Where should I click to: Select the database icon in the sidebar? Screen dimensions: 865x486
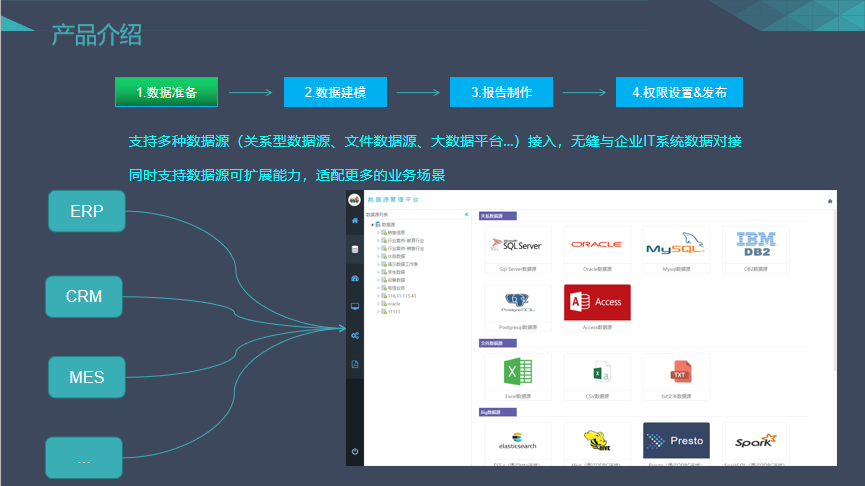coord(355,249)
